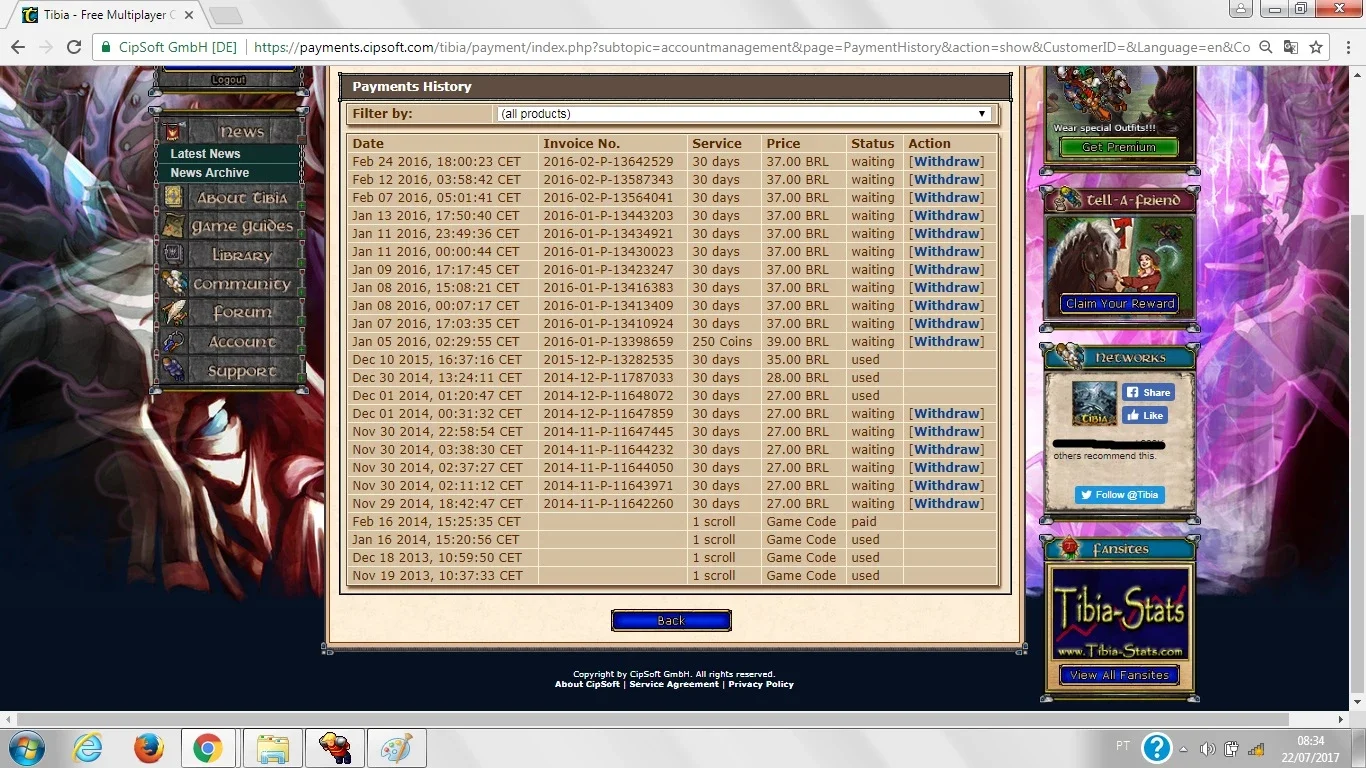Click network signal icon in the tray
1366x768 pixels.
click(1256, 749)
